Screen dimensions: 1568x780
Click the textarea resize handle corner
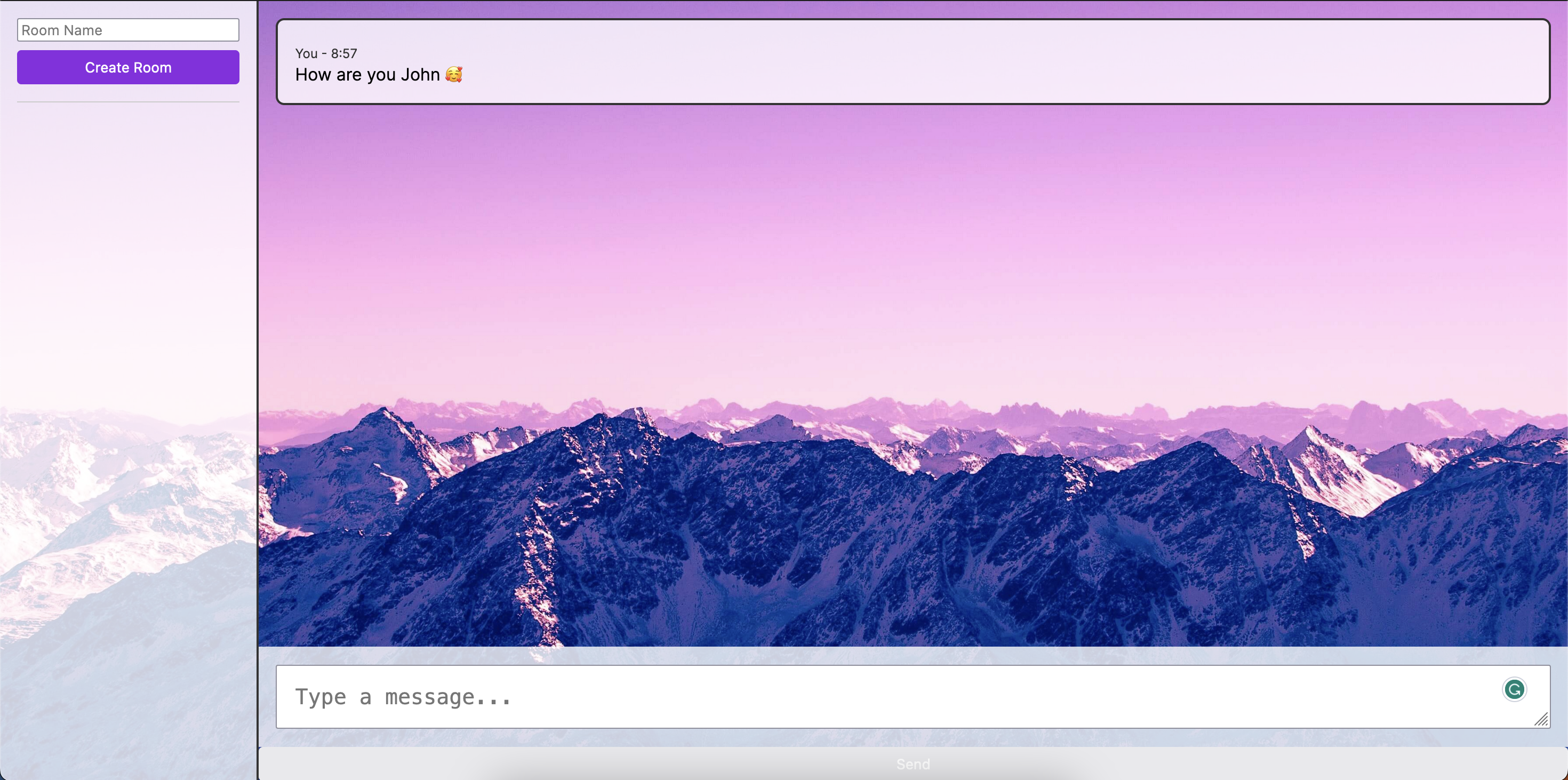[x=1541, y=720]
